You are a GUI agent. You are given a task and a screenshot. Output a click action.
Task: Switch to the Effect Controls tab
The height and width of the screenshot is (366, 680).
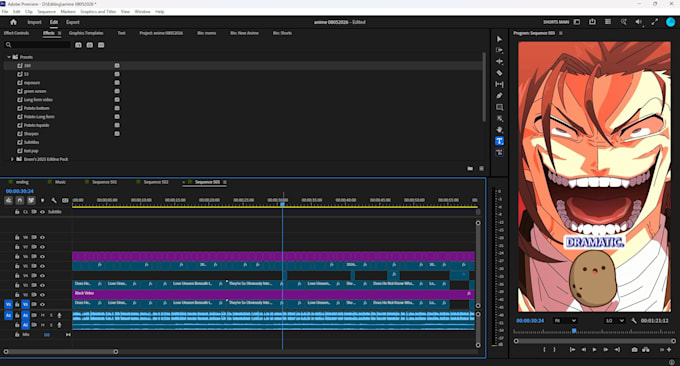click(16, 33)
